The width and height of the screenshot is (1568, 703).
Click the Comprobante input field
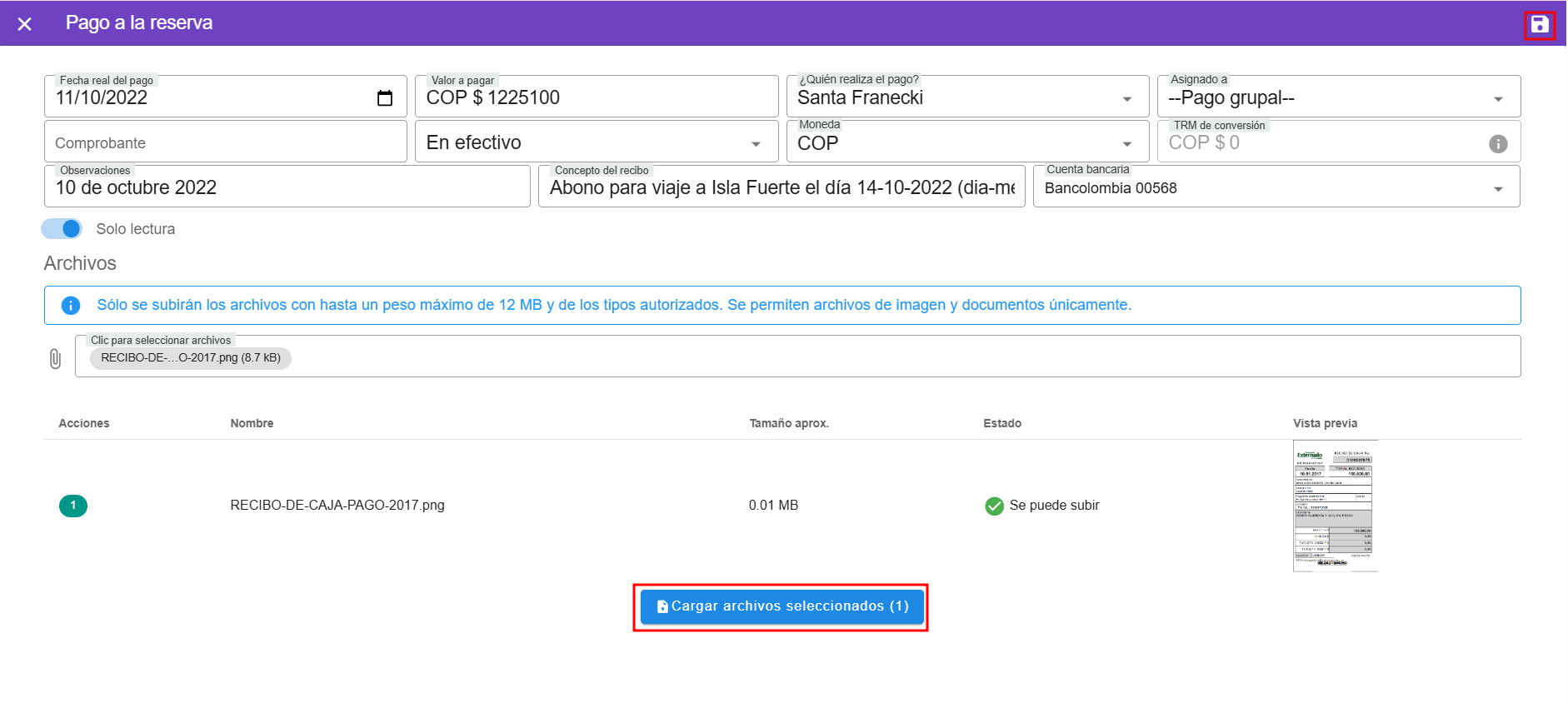pos(225,142)
